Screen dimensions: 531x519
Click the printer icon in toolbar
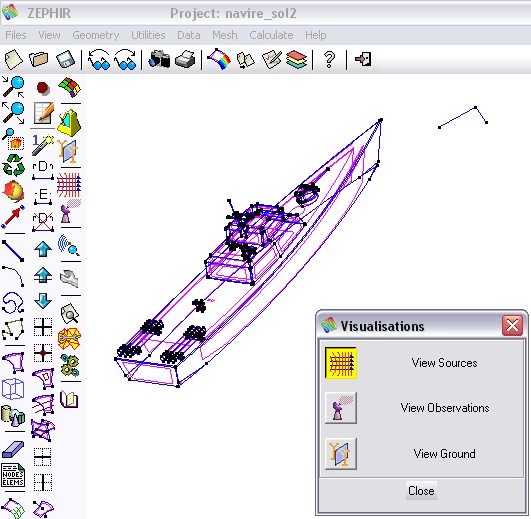click(185, 60)
